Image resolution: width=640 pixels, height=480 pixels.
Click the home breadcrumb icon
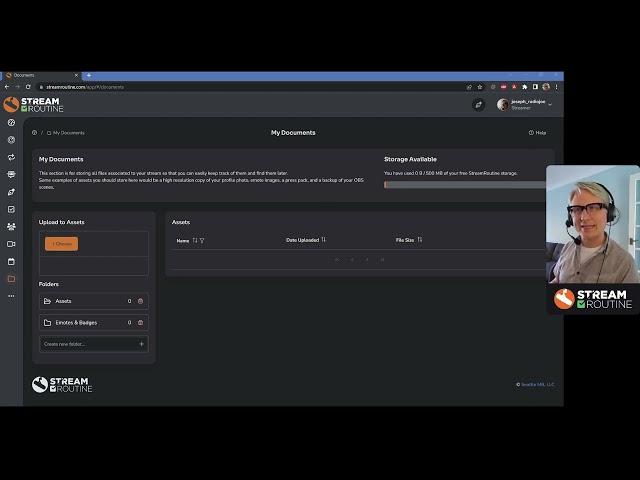point(35,133)
